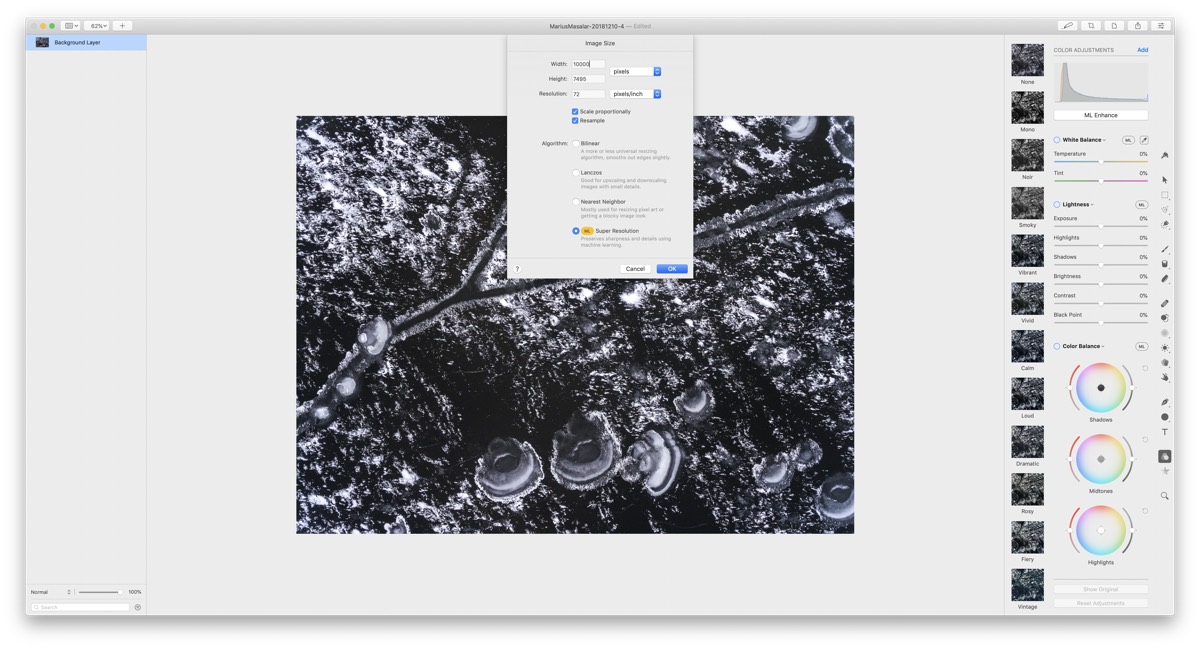Select the Color Fill bucket tool

pyautogui.click(x=1165, y=264)
